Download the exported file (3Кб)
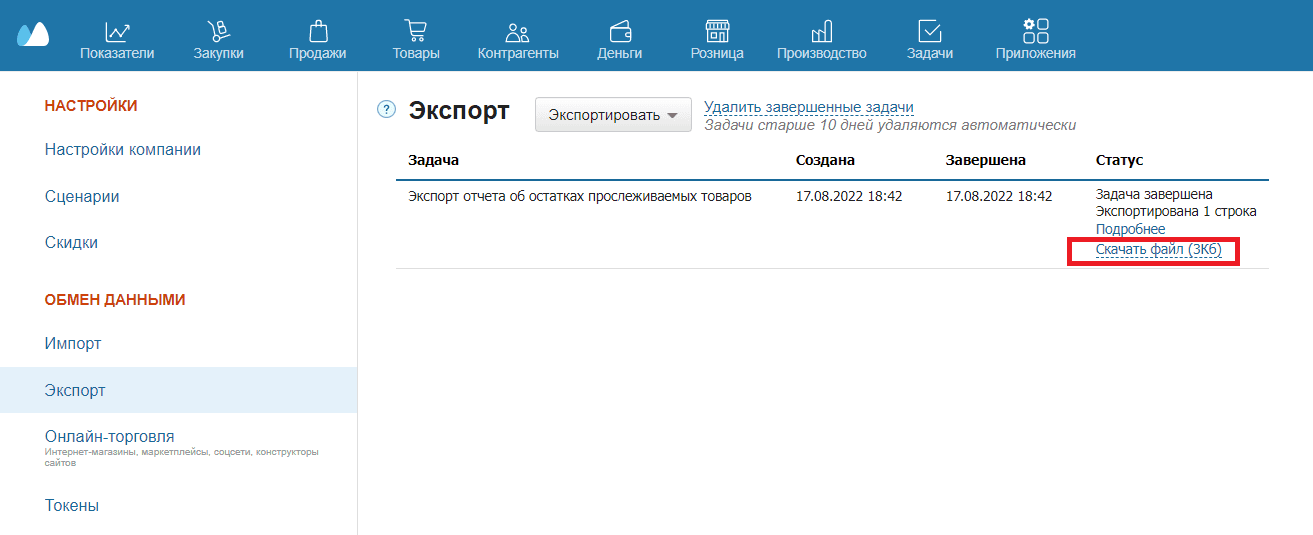 coord(1158,249)
